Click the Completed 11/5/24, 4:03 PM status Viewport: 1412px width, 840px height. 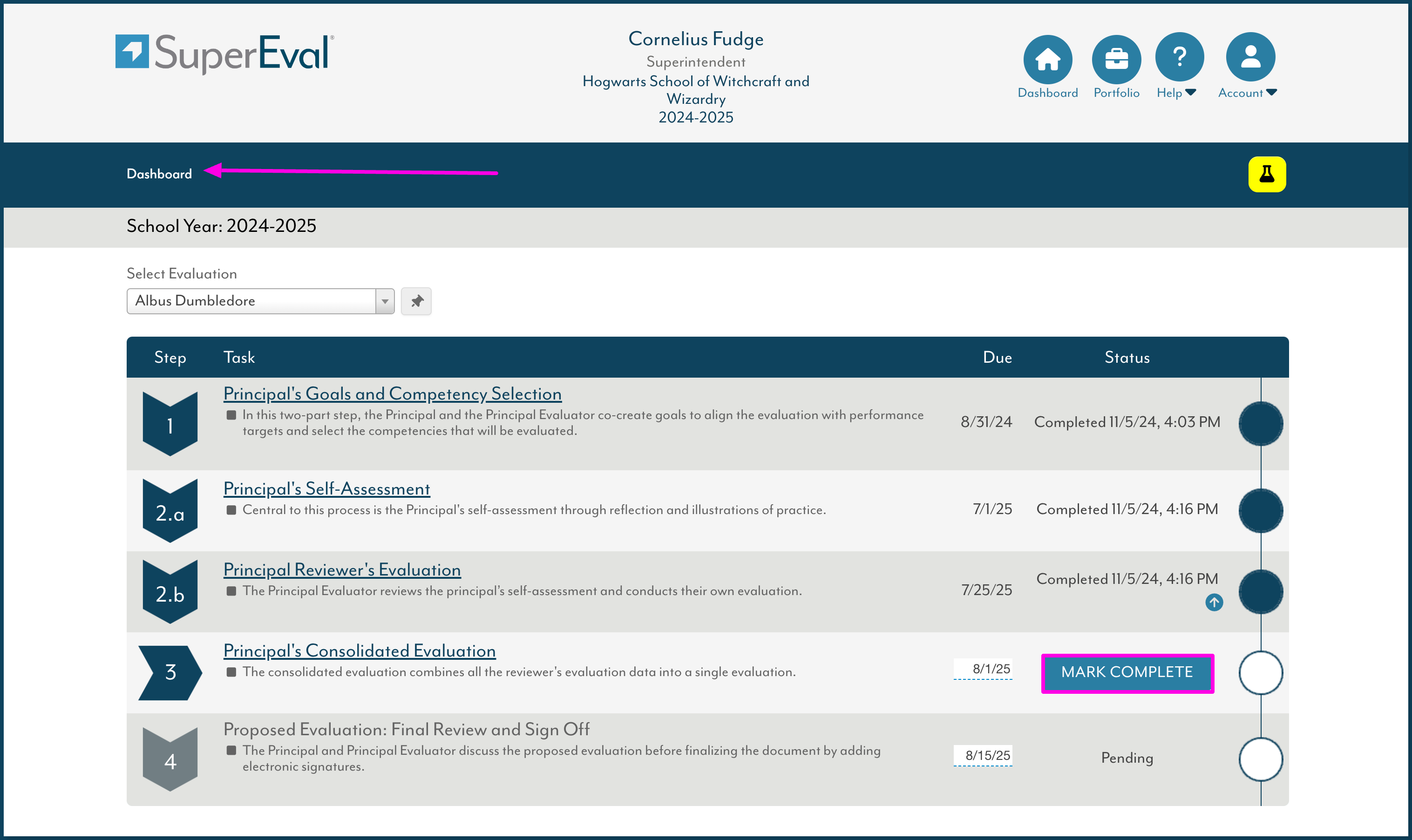coord(1127,422)
